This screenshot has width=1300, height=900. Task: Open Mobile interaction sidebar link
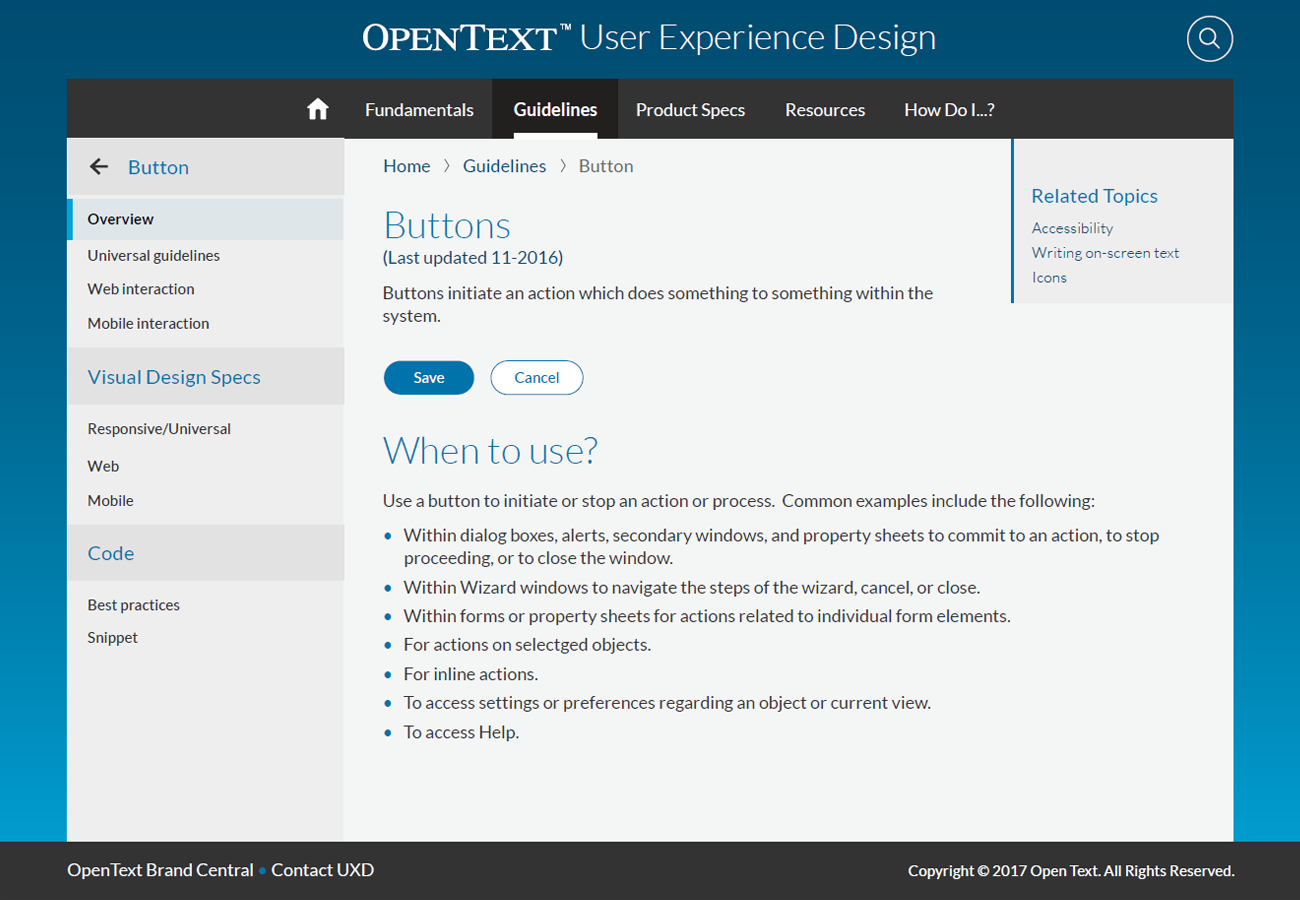[148, 323]
